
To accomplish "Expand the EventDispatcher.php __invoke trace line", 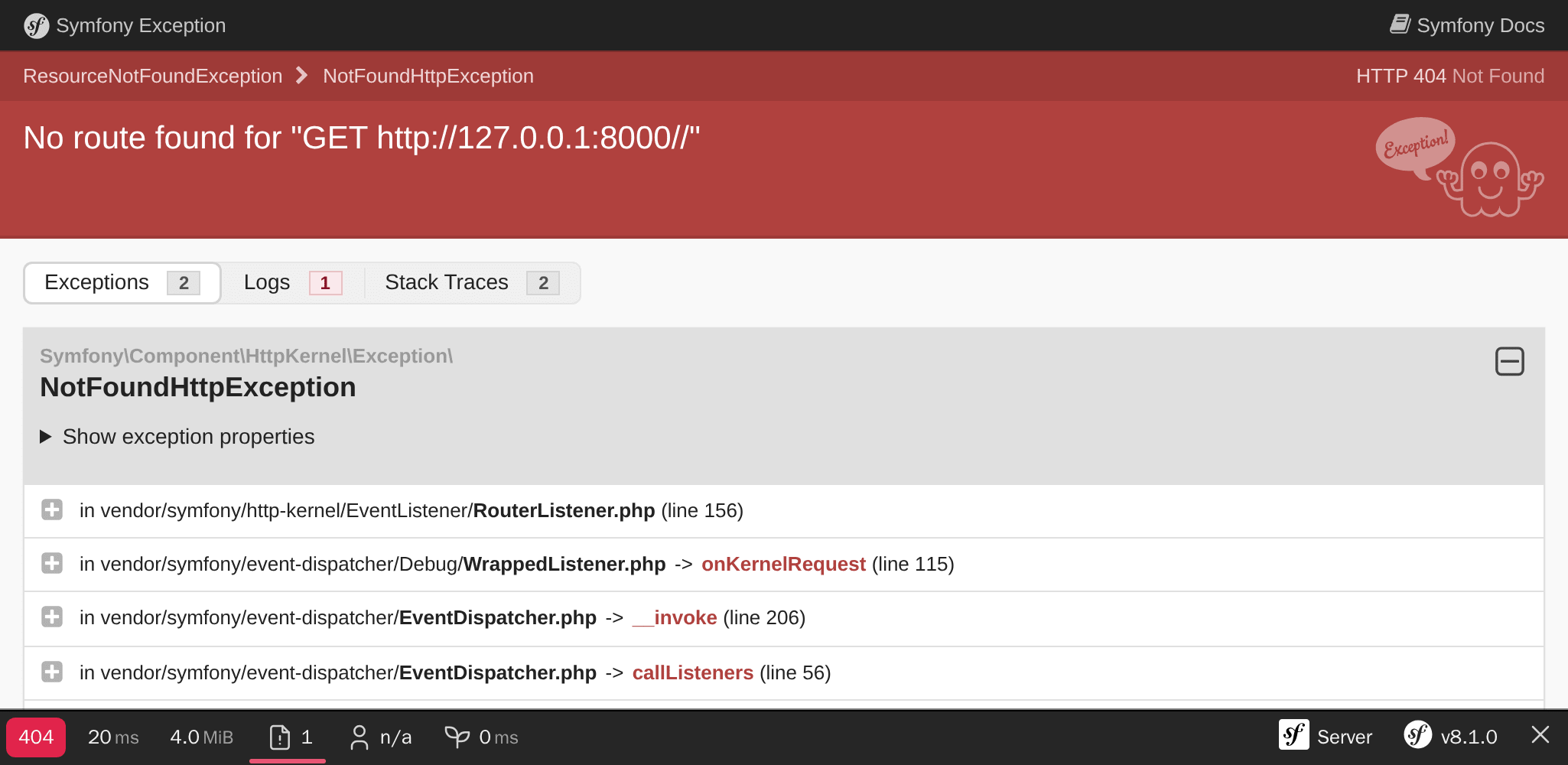I will pyautogui.click(x=52, y=617).
